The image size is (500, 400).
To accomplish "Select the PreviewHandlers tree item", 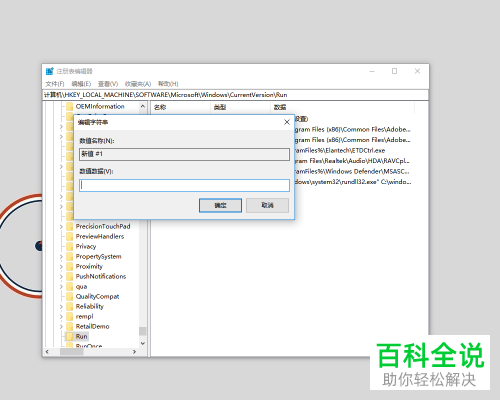I will click(100, 236).
